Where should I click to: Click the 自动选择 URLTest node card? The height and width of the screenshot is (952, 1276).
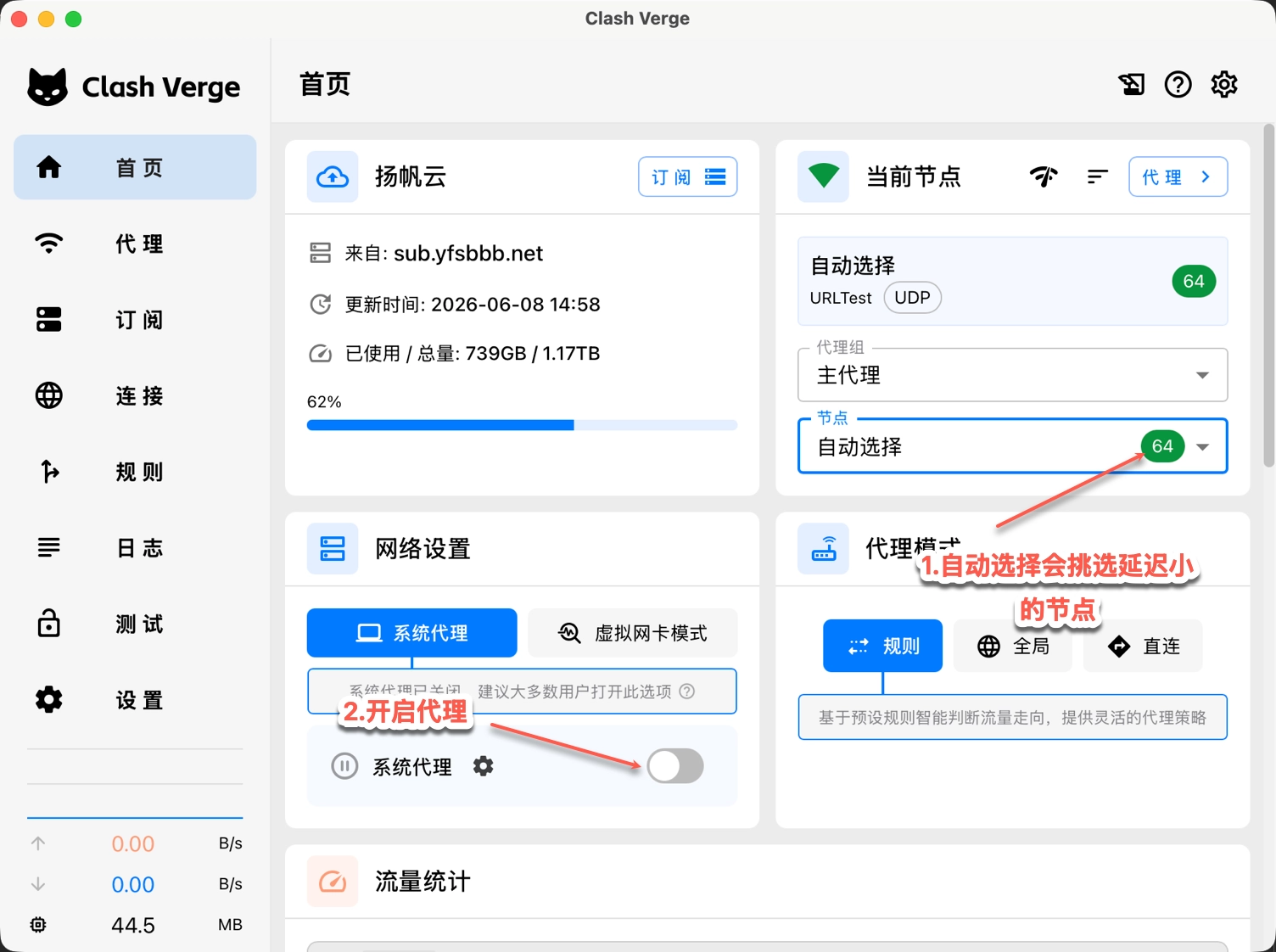click(x=1012, y=281)
